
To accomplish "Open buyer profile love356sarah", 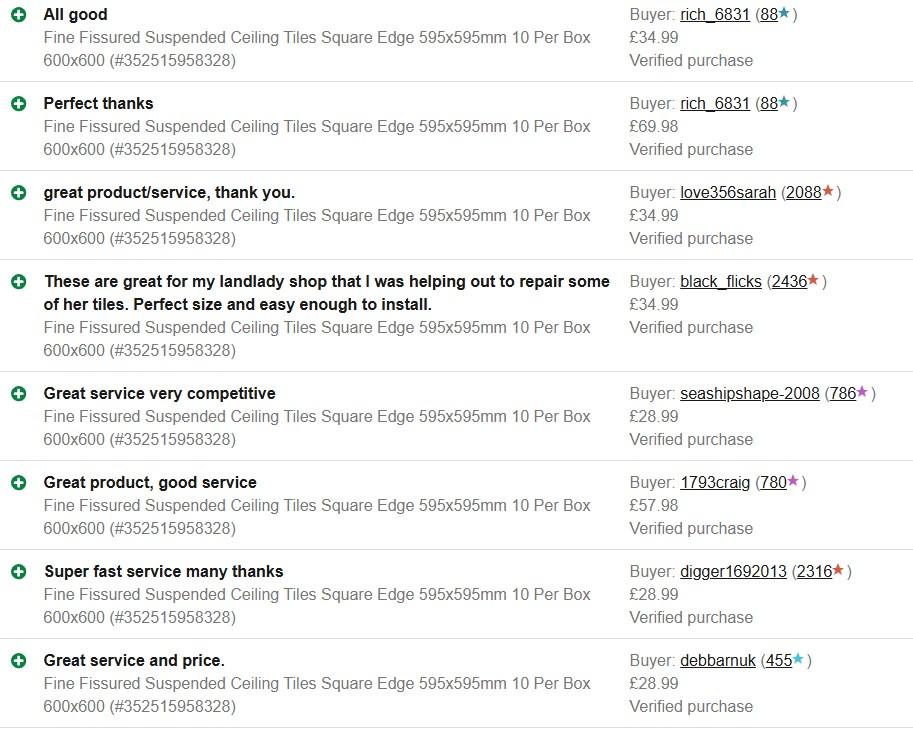I will click(x=728, y=193).
